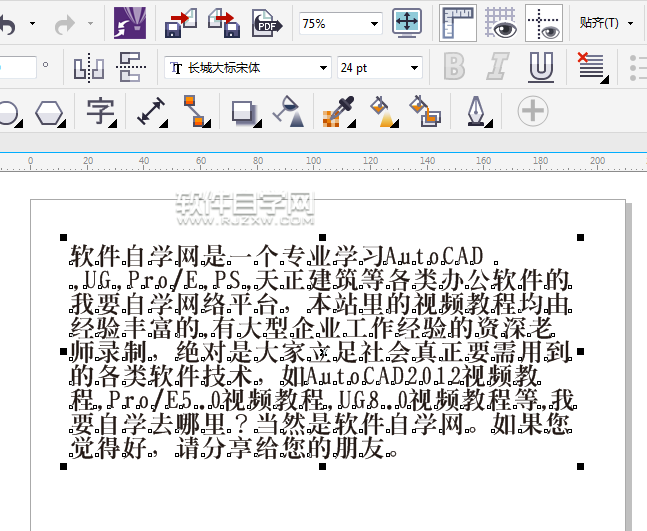The image size is (647, 531).
Task: Toggle the show grid eye icon
Action: pos(500,23)
